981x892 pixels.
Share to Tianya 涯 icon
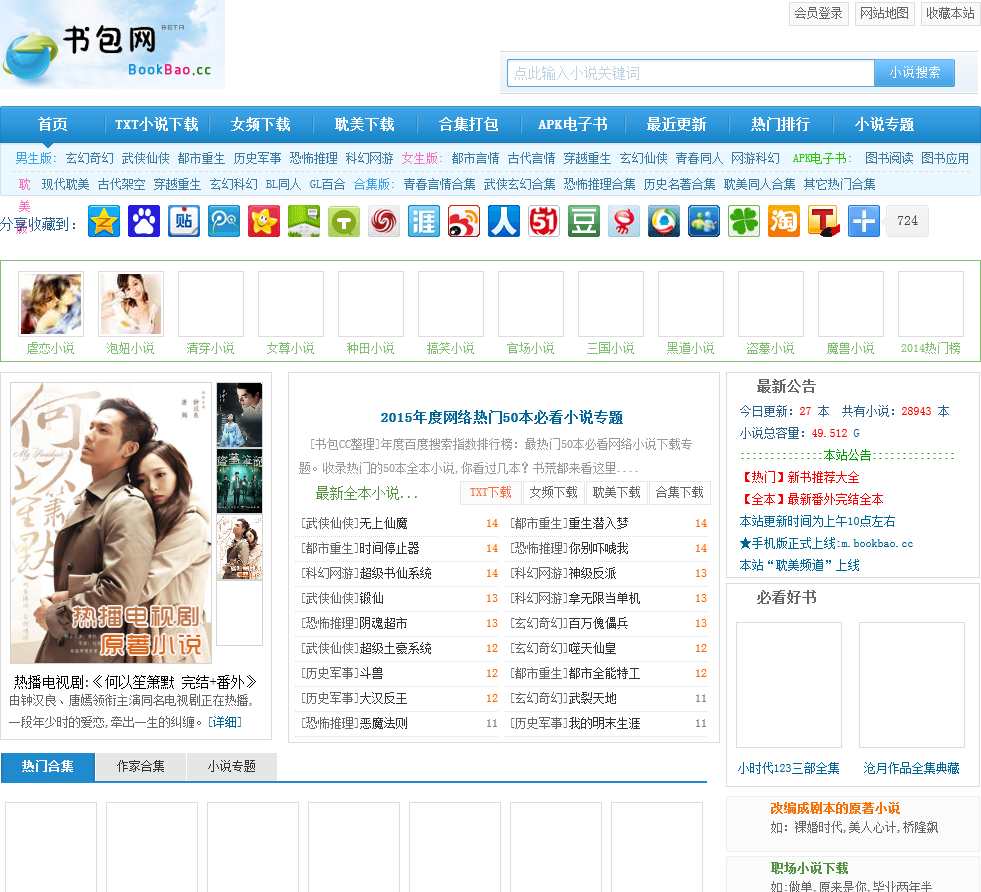tap(424, 221)
